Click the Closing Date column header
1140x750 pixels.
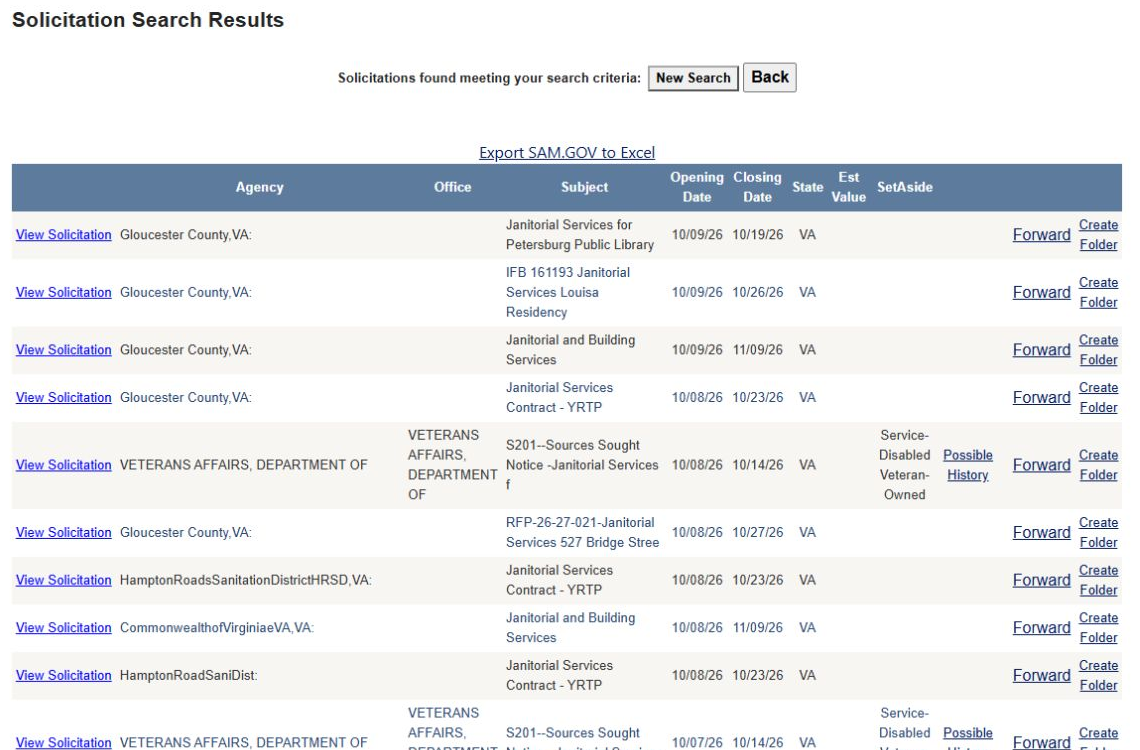click(757, 188)
